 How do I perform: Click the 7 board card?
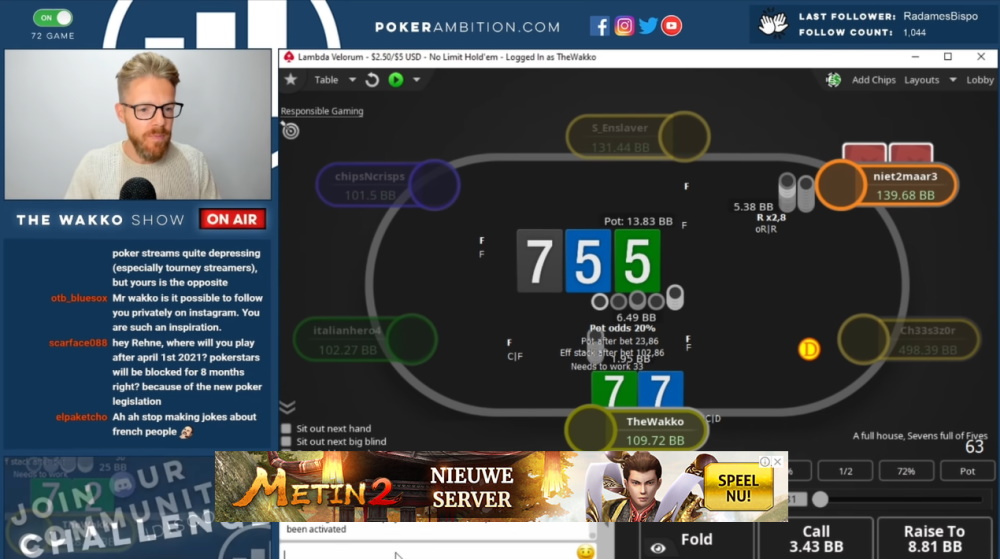(x=540, y=261)
